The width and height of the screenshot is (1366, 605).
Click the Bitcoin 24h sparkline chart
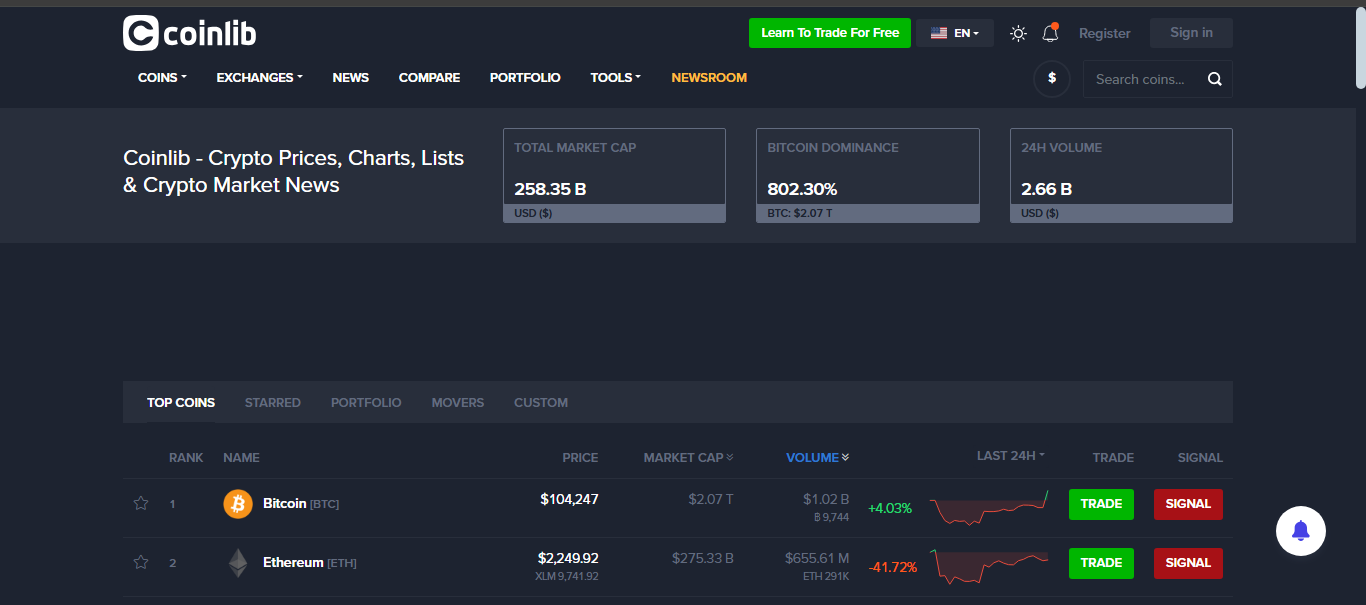pos(989,507)
